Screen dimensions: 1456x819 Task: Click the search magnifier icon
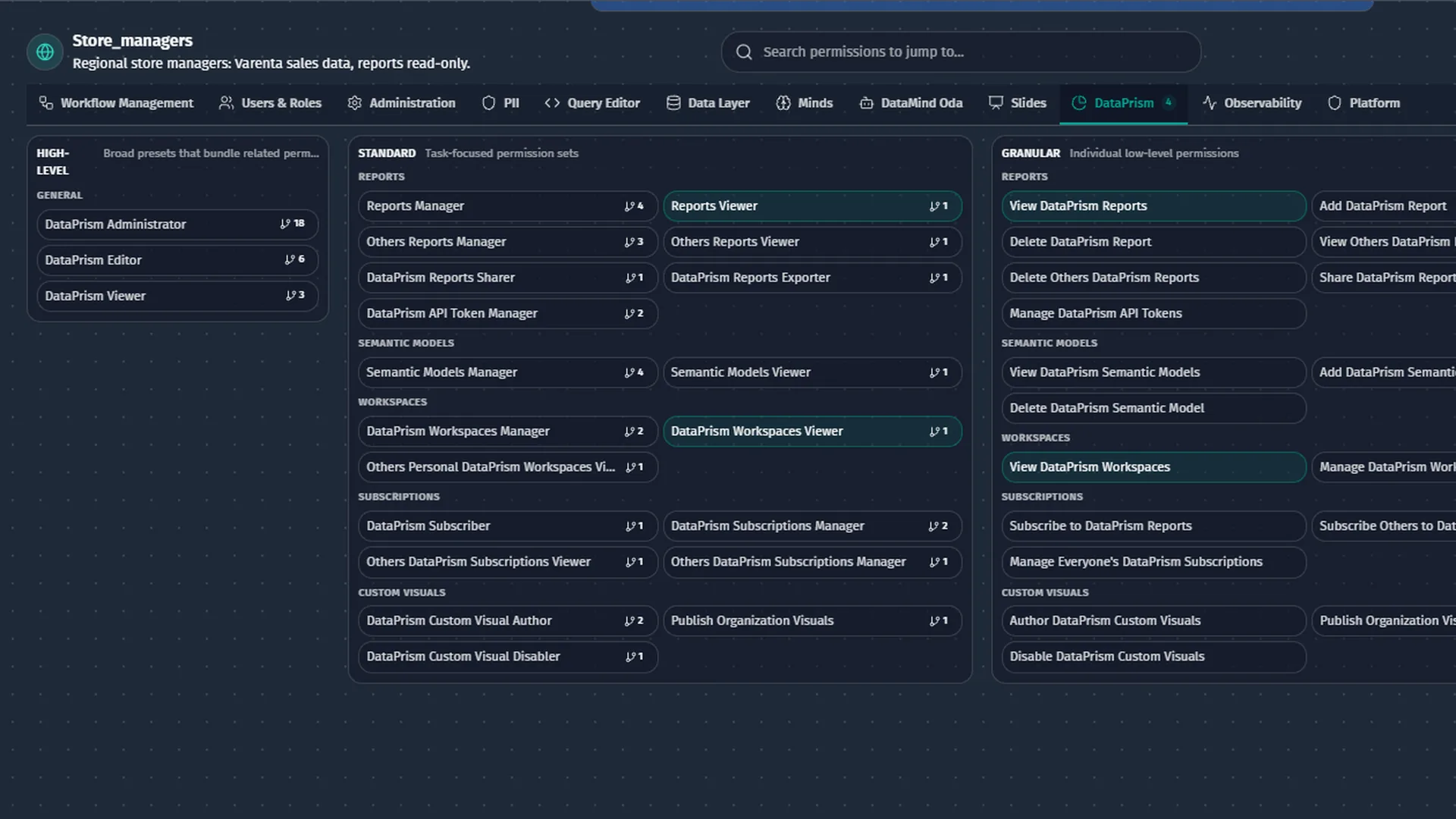744,52
